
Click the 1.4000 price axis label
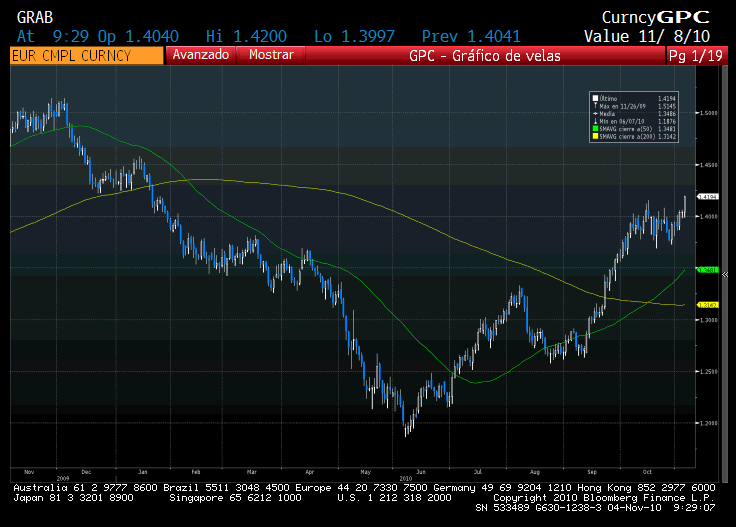pos(709,216)
